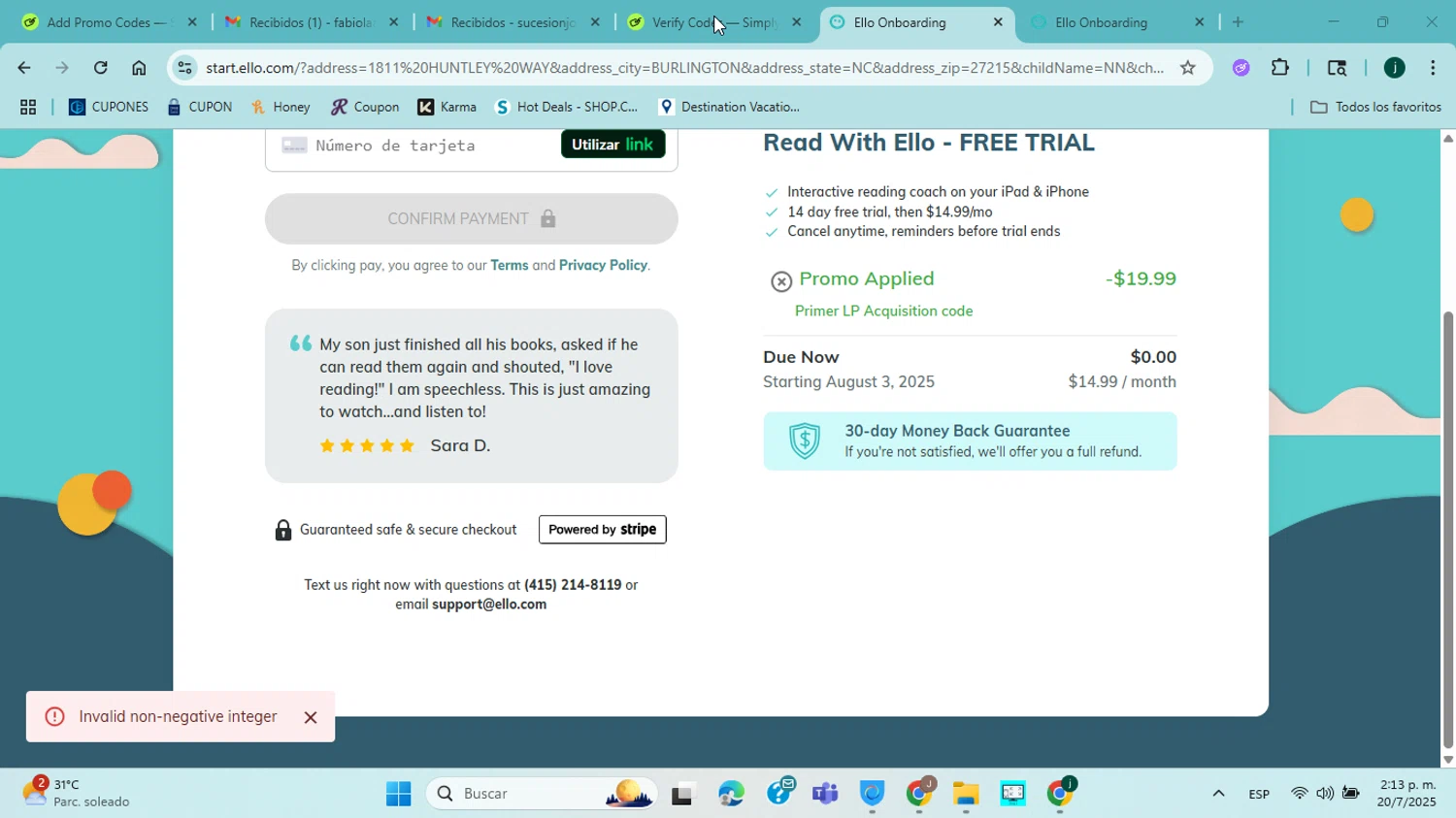The width and height of the screenshot is (1456, 818).
Task: Select support@ello.com email text
Action: 489,605
